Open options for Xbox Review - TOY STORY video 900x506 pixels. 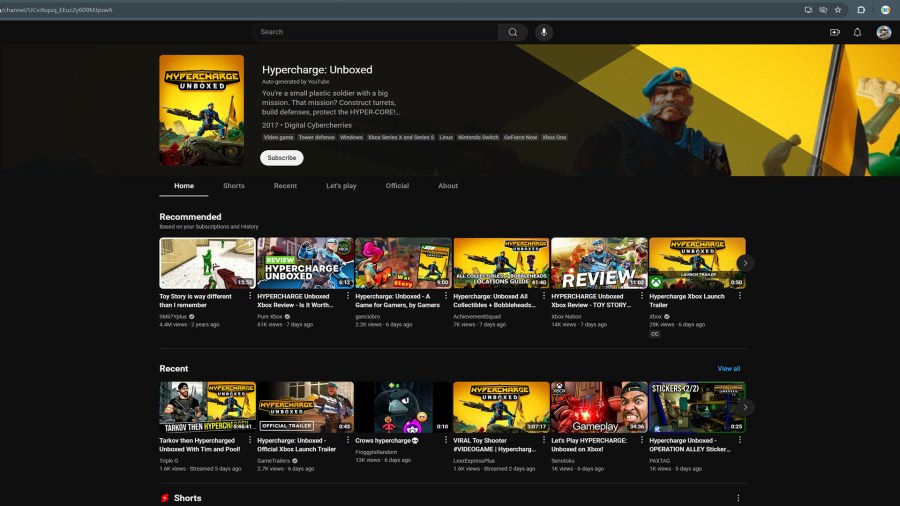tap(642, 296)
